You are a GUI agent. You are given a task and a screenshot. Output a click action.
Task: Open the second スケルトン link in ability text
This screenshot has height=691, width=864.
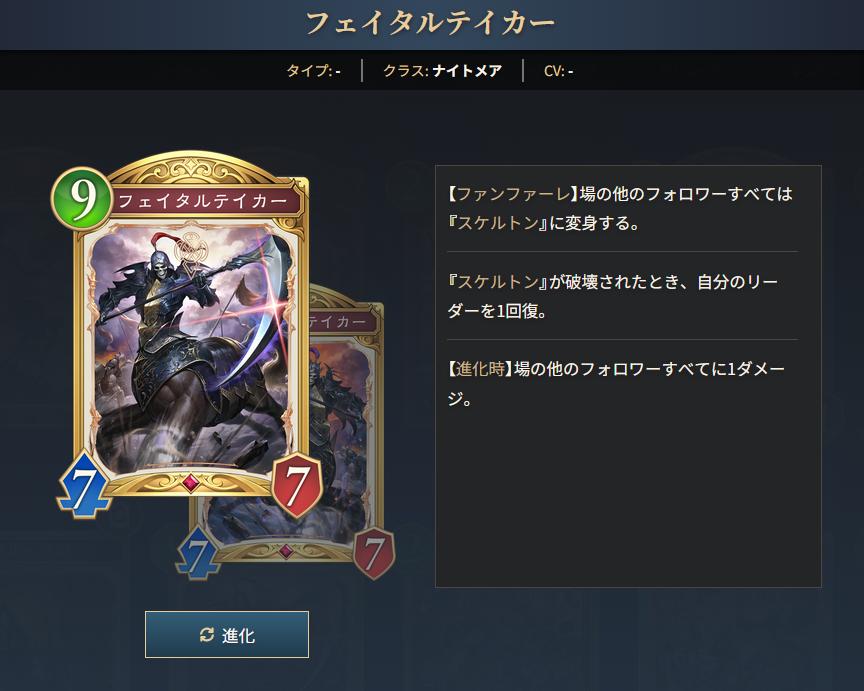[x=498, y=282]
